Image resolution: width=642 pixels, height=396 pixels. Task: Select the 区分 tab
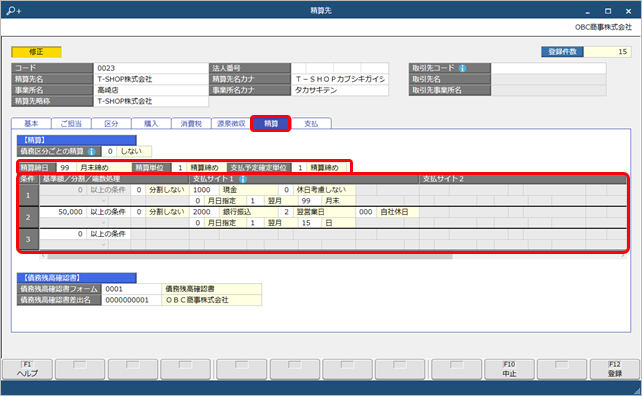coord(111,123)
